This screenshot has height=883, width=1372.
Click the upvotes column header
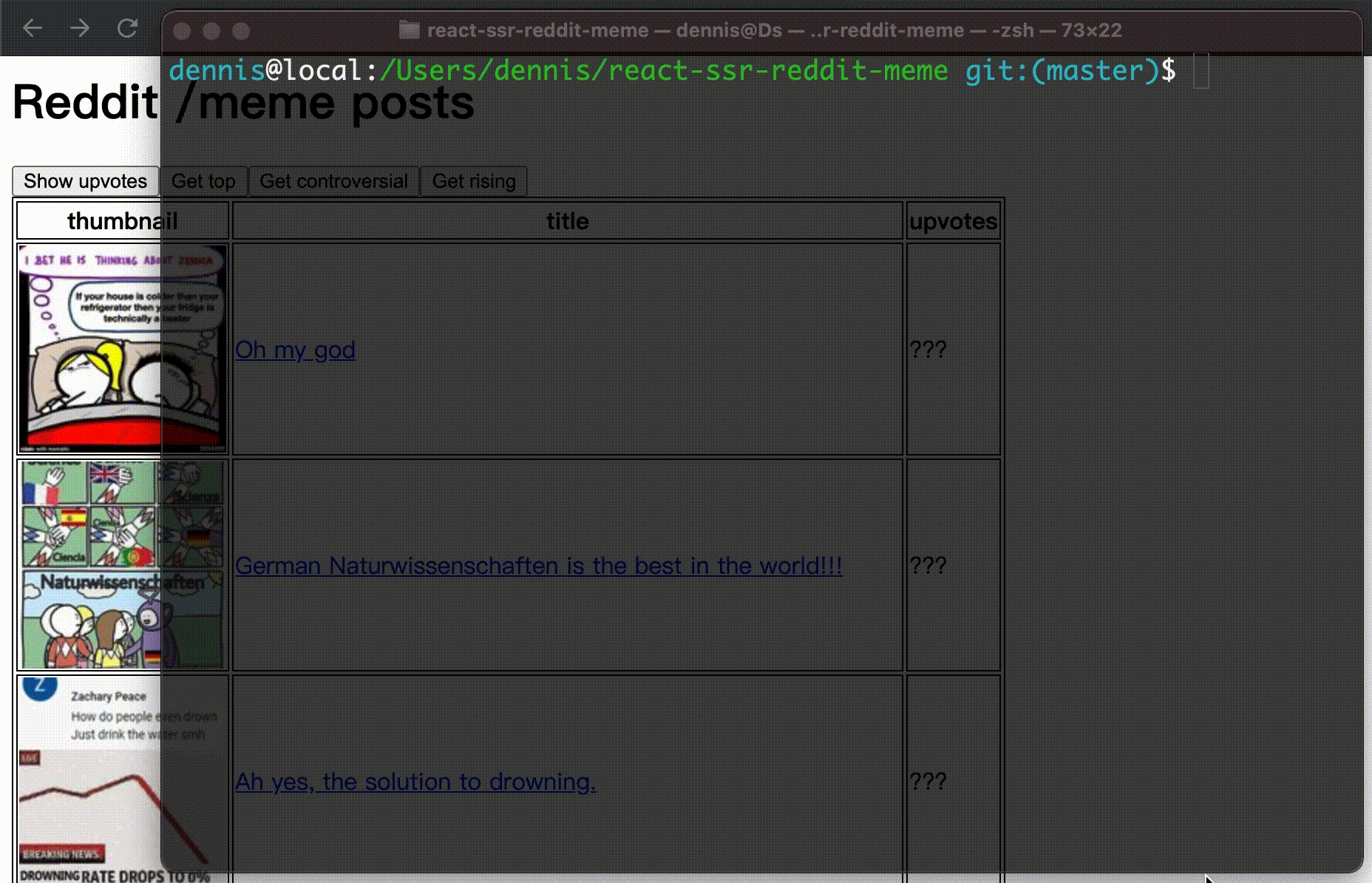pyautogui.click(x=954, y=221)
